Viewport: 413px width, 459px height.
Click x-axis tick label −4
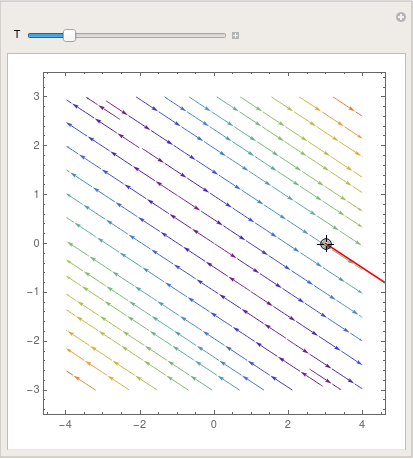pos(65,424)
